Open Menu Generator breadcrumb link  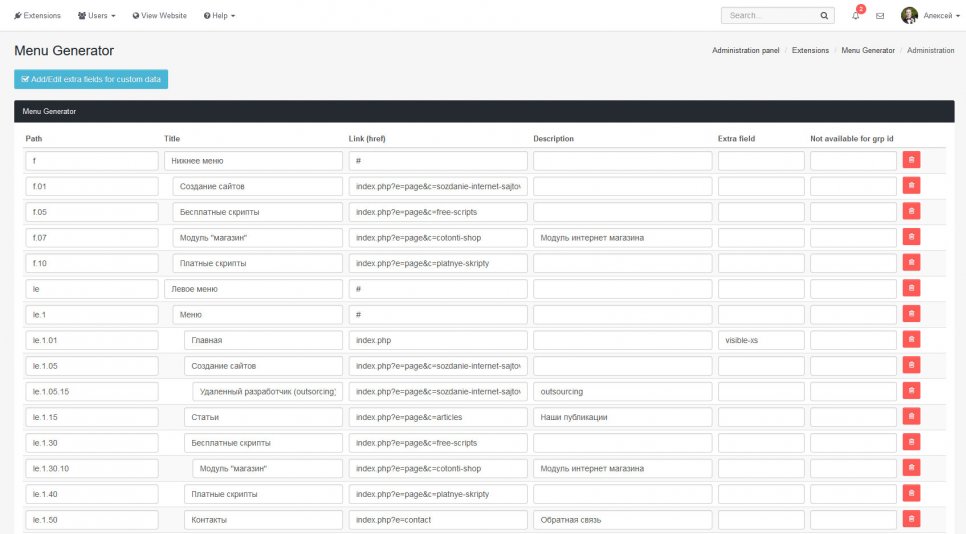pyautogui.click(x=868, y=51)
